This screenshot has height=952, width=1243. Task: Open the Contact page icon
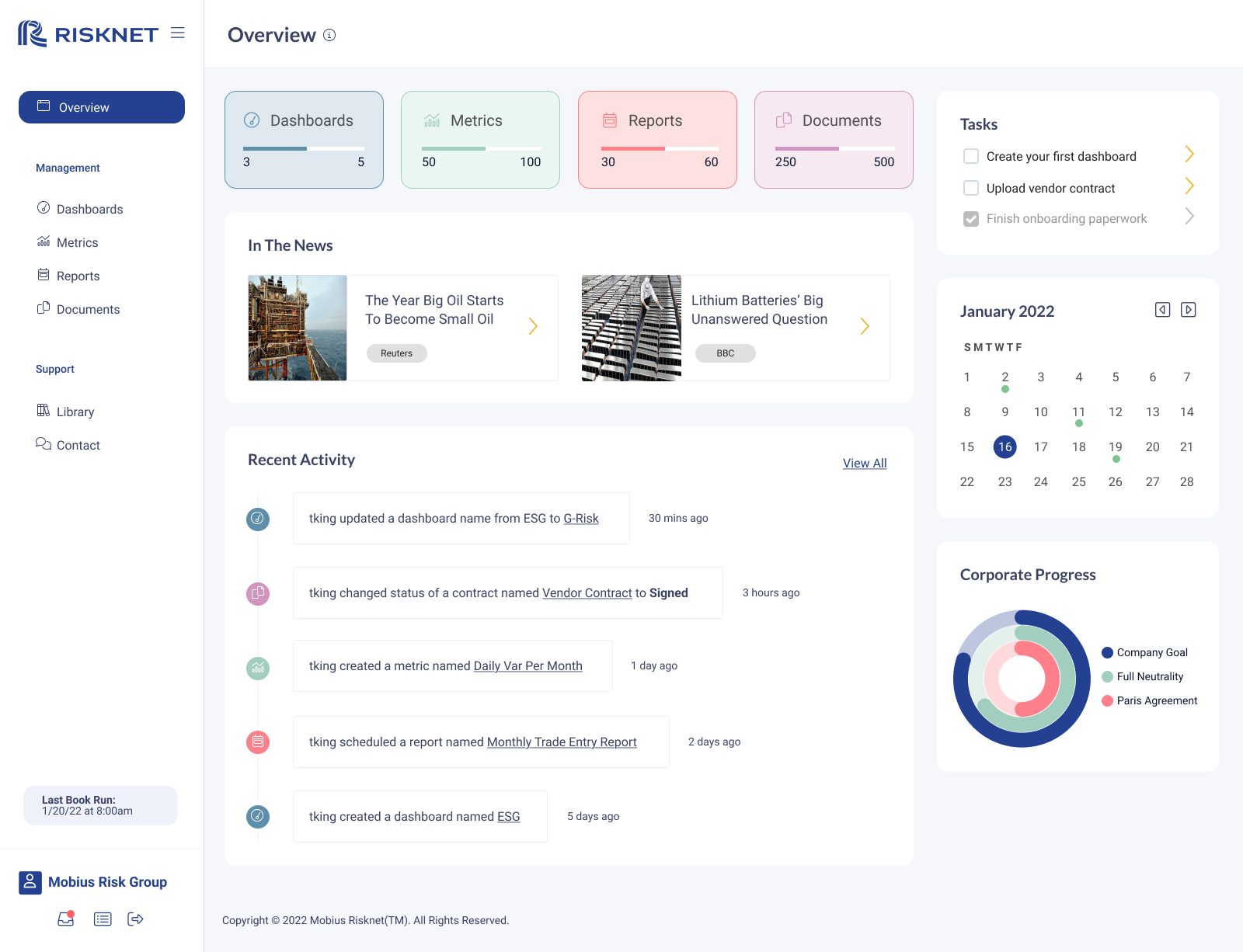coord(44,444)
